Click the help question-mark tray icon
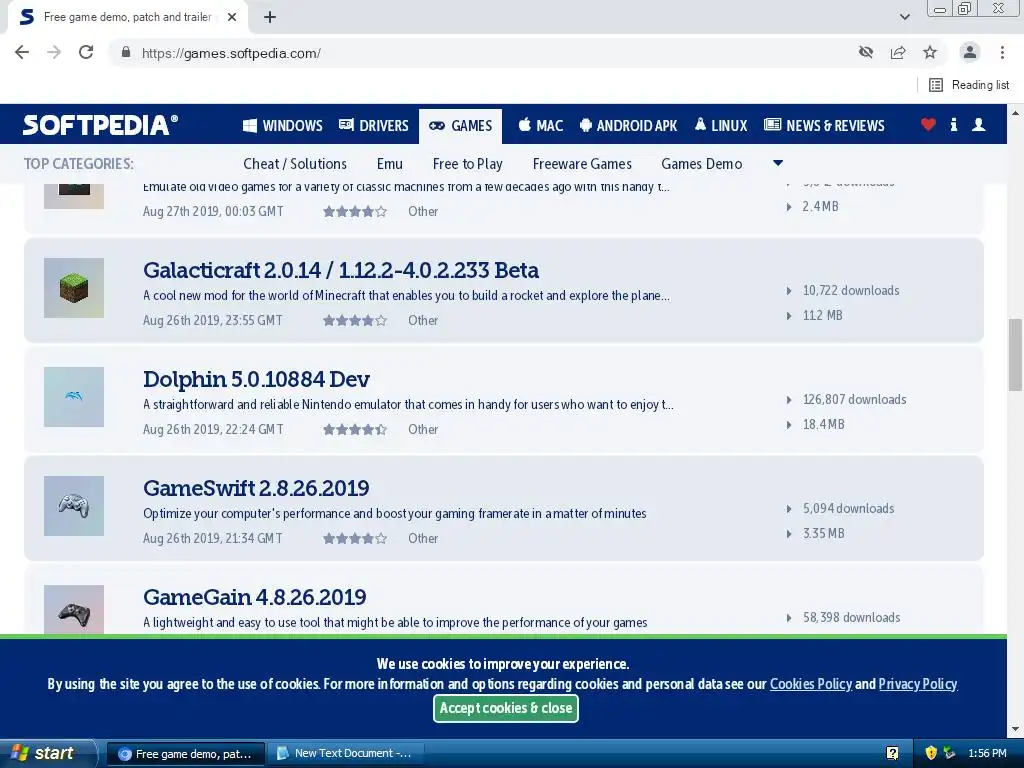Screen dimensions: 1024x768 coord(892,753)
